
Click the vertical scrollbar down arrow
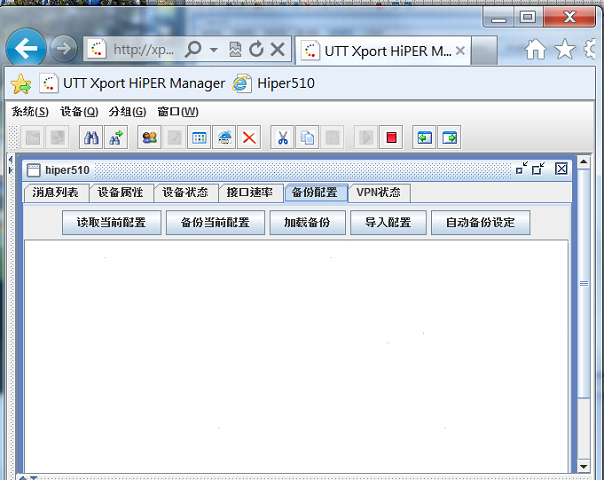pos(584,466)
